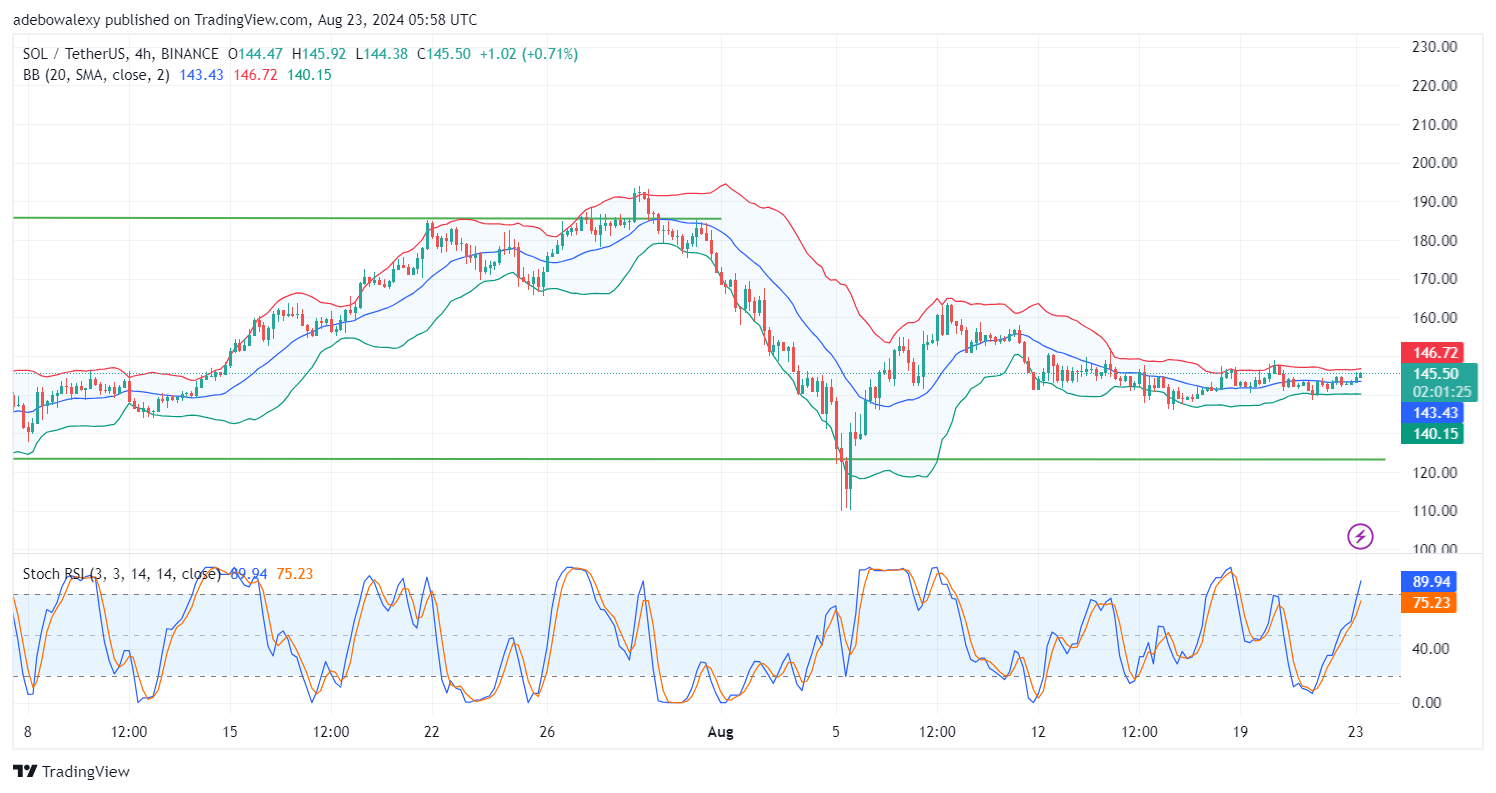Viewport: 1496px width, 793px height.
Task: Click the 180.00 price axis label
Action: [x=1433, y=240]
